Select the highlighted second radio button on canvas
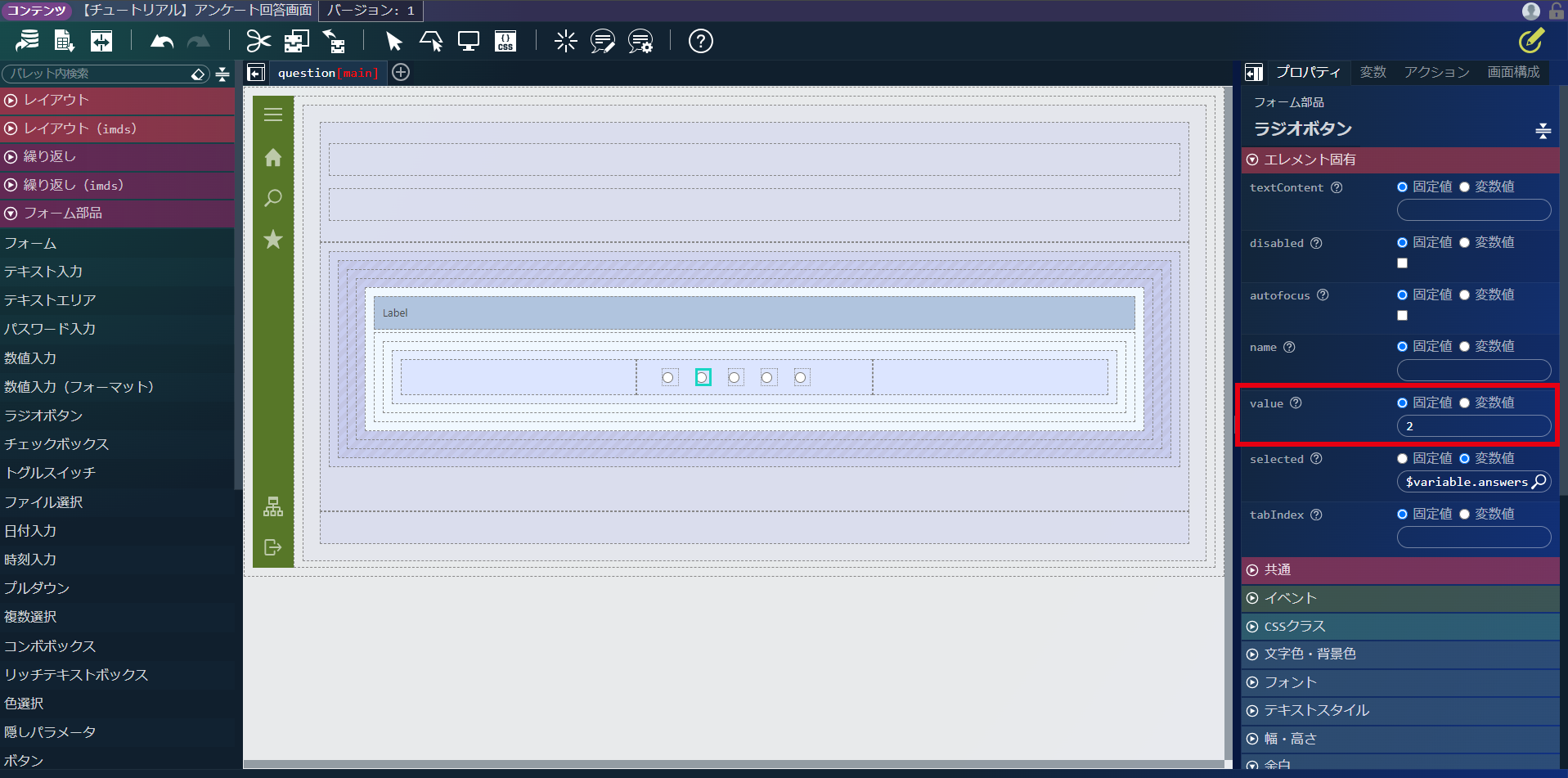The image size is (1568, 778). pyautogui.click(x=703, y=377)
